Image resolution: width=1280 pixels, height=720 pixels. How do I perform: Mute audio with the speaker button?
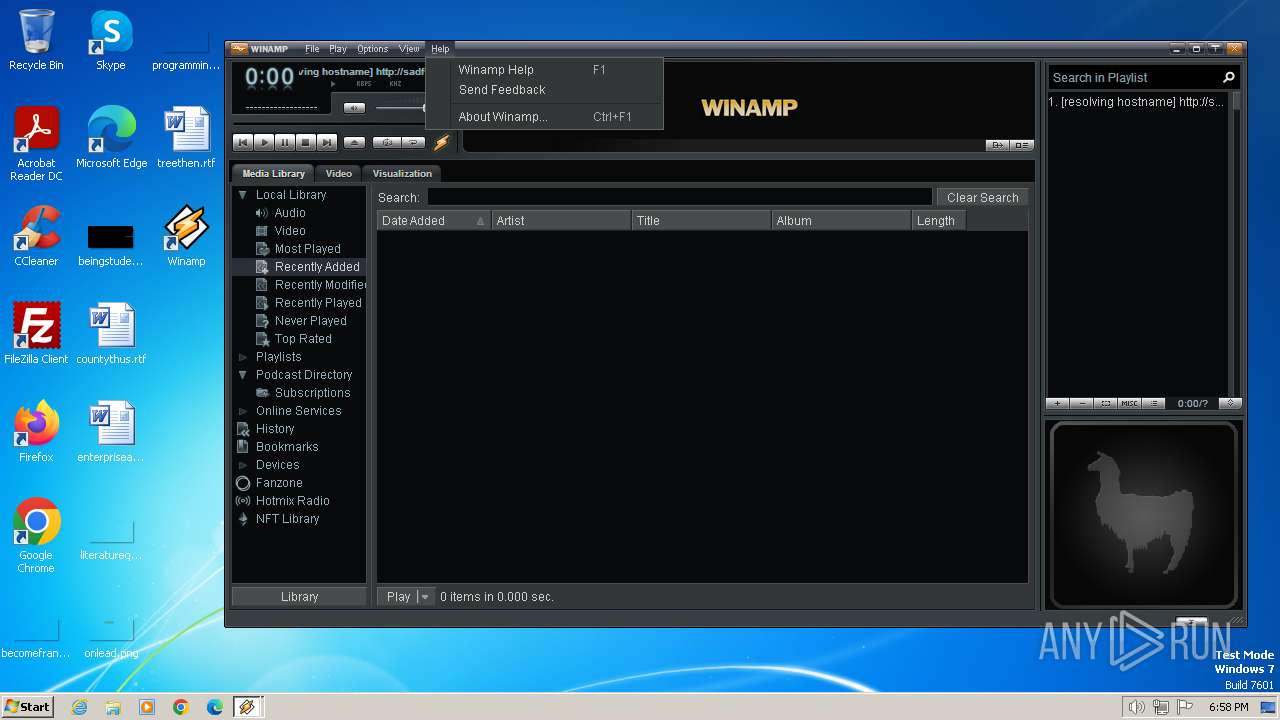[354, 108]
